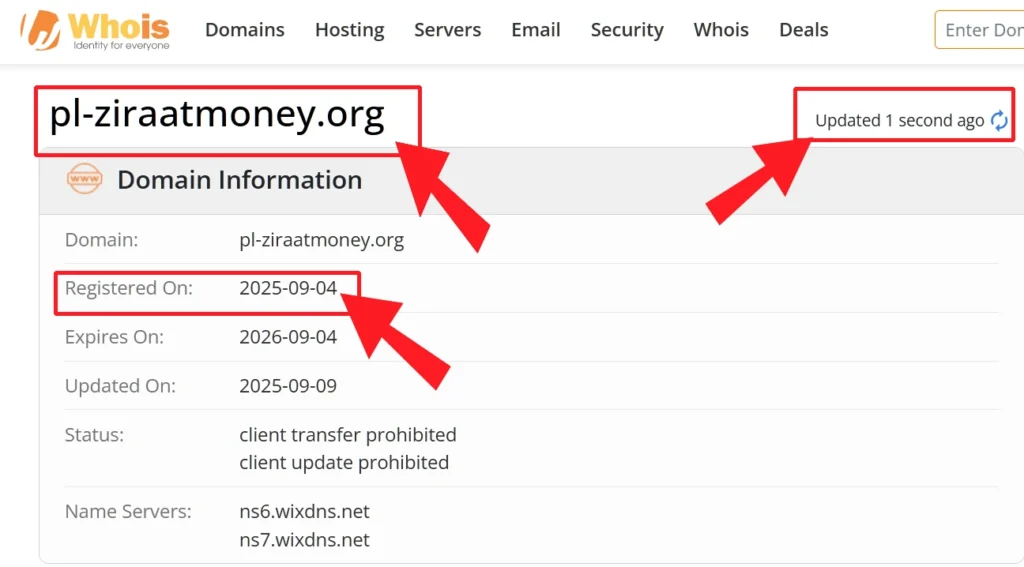Click the Whois logo icon
Viewport: 1024px width, 567px height.
pos(40,30)
